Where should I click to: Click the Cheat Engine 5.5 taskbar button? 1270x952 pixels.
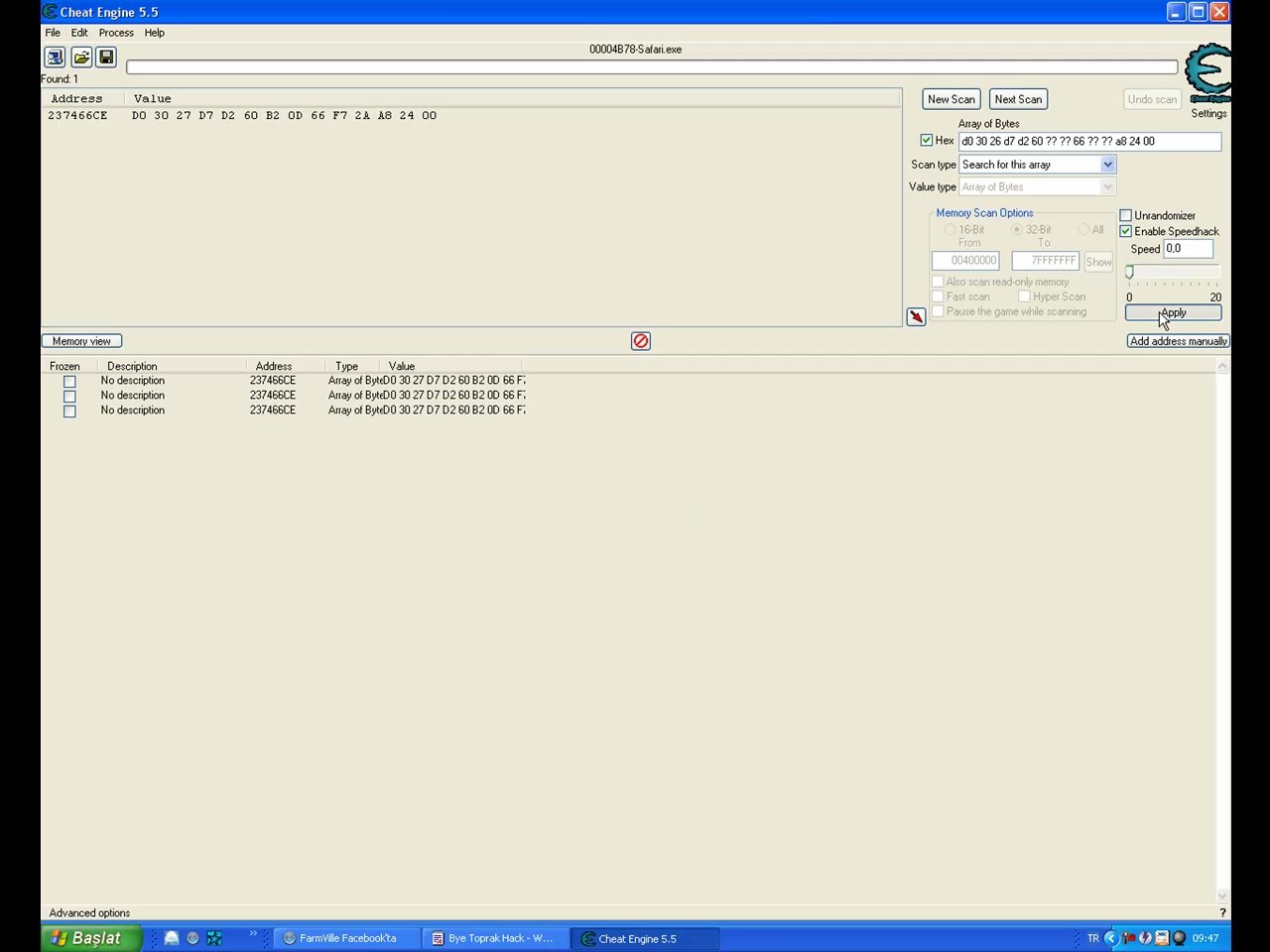(645, 938)
